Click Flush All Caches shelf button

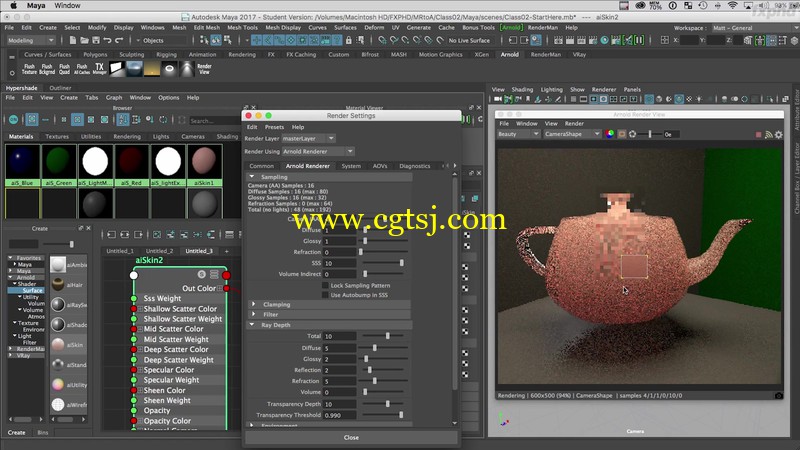[x=82, y=69]
